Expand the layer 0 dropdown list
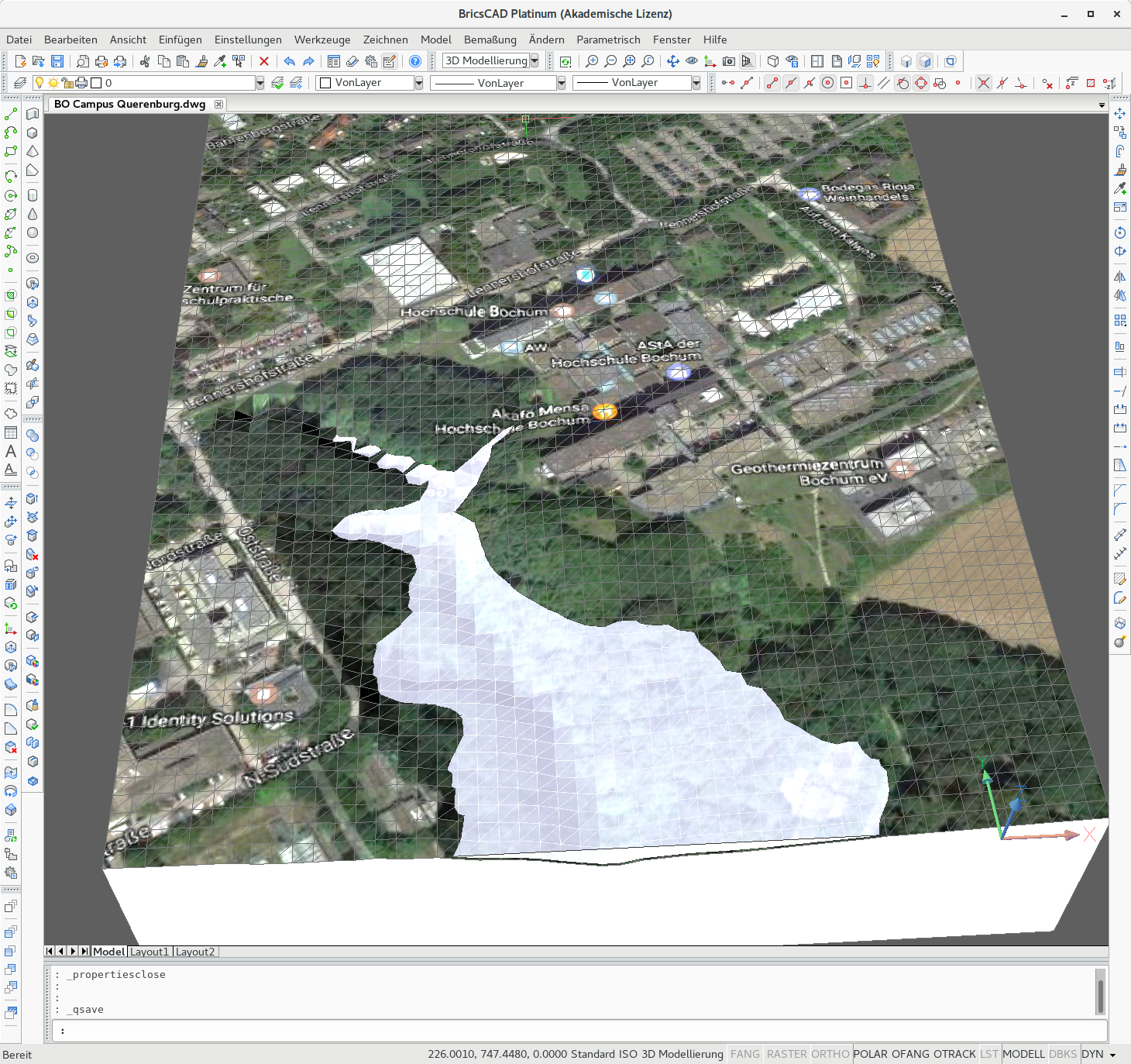Viewport: 1131px width, 1064px height. pyautogui.click(x=260, y=83)
